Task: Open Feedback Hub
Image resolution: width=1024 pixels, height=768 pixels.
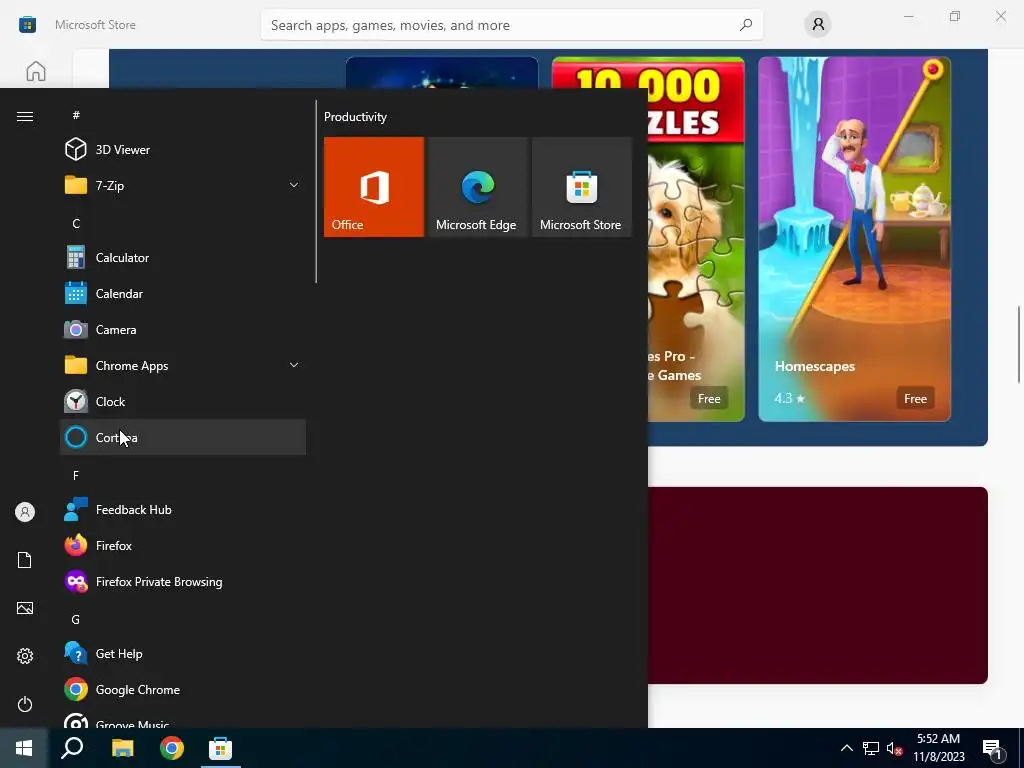Action: [183, 509]
